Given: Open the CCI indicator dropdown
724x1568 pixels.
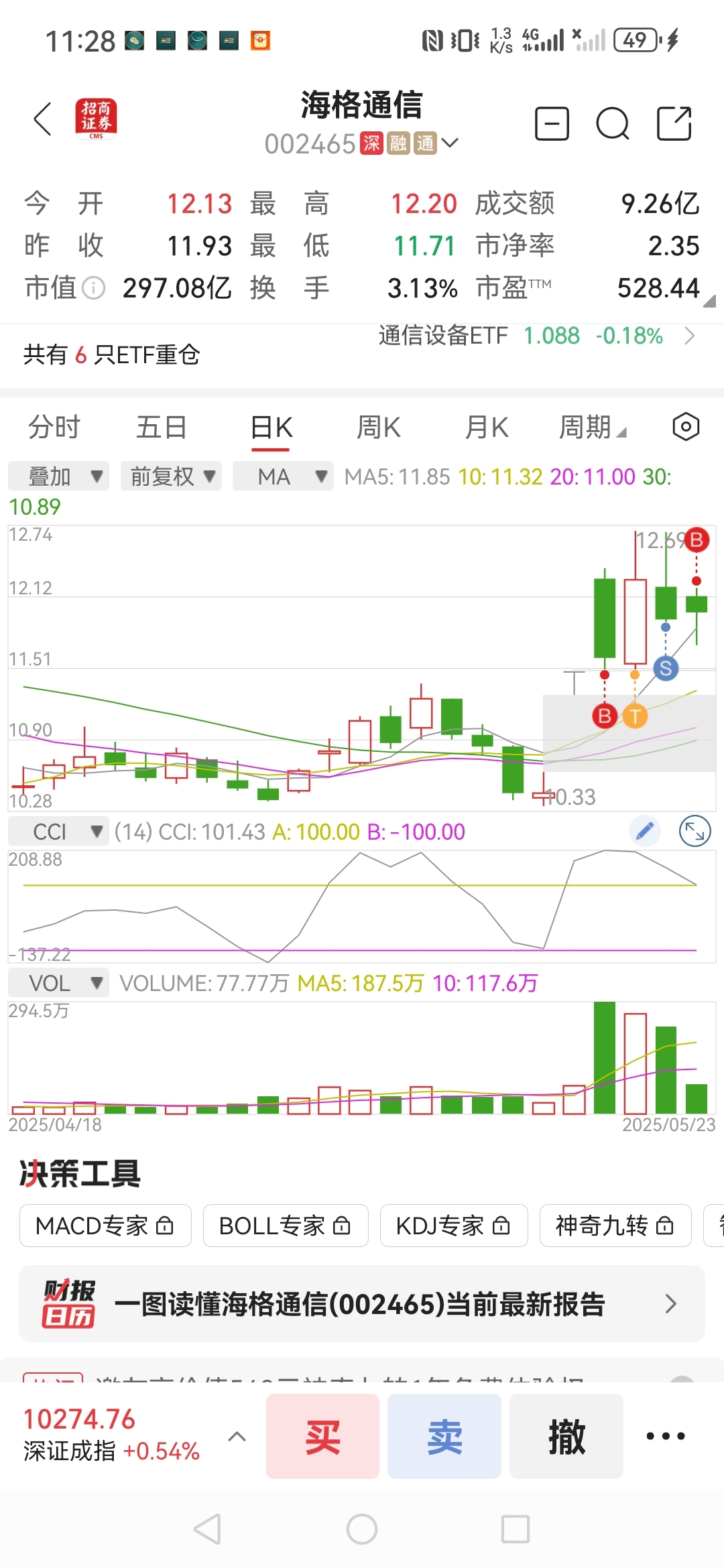Looking at the screenshot, I should pyautogui.click(x=59, y=832).
